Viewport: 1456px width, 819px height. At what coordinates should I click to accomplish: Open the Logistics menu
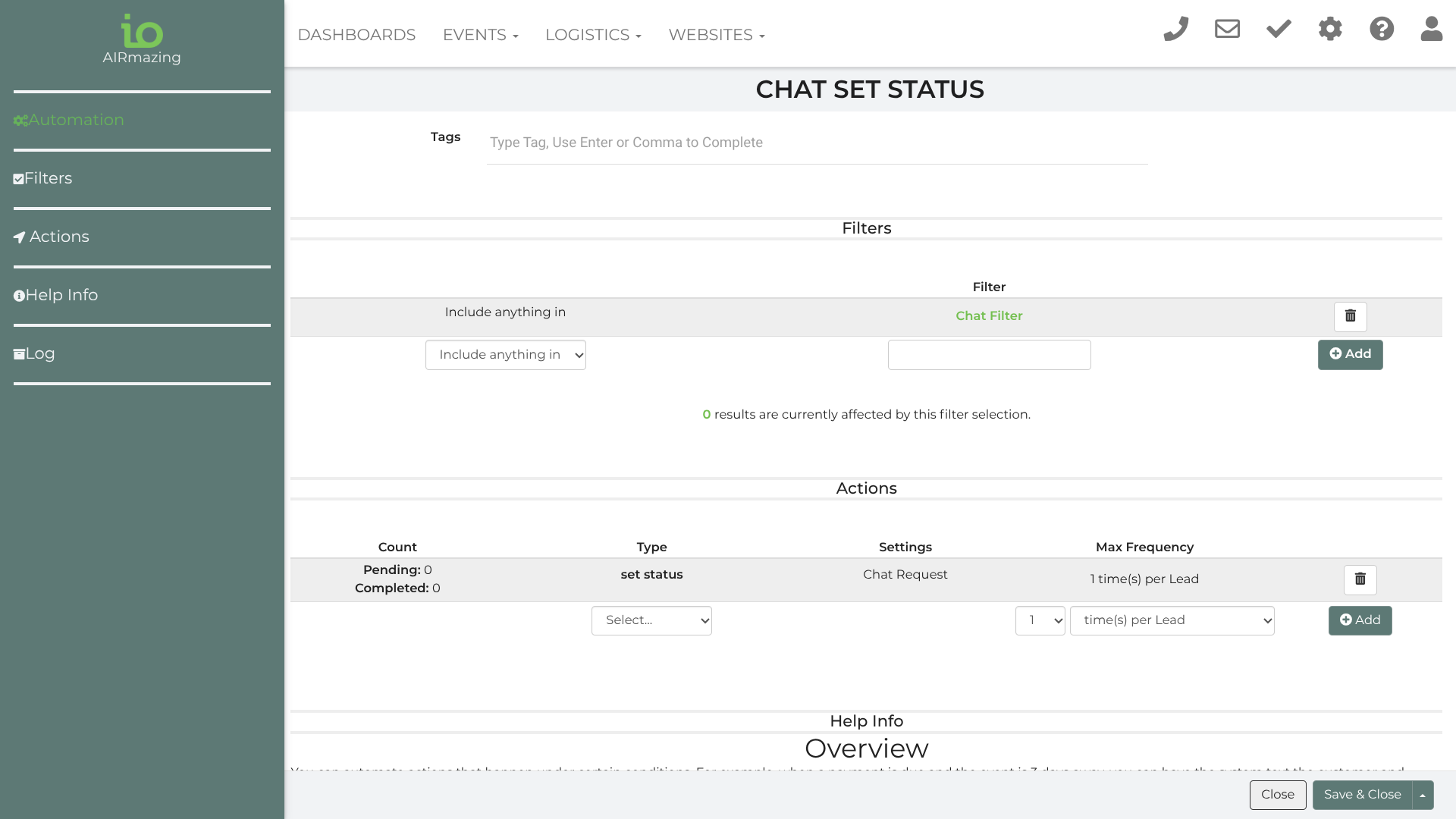click(593, 35)
